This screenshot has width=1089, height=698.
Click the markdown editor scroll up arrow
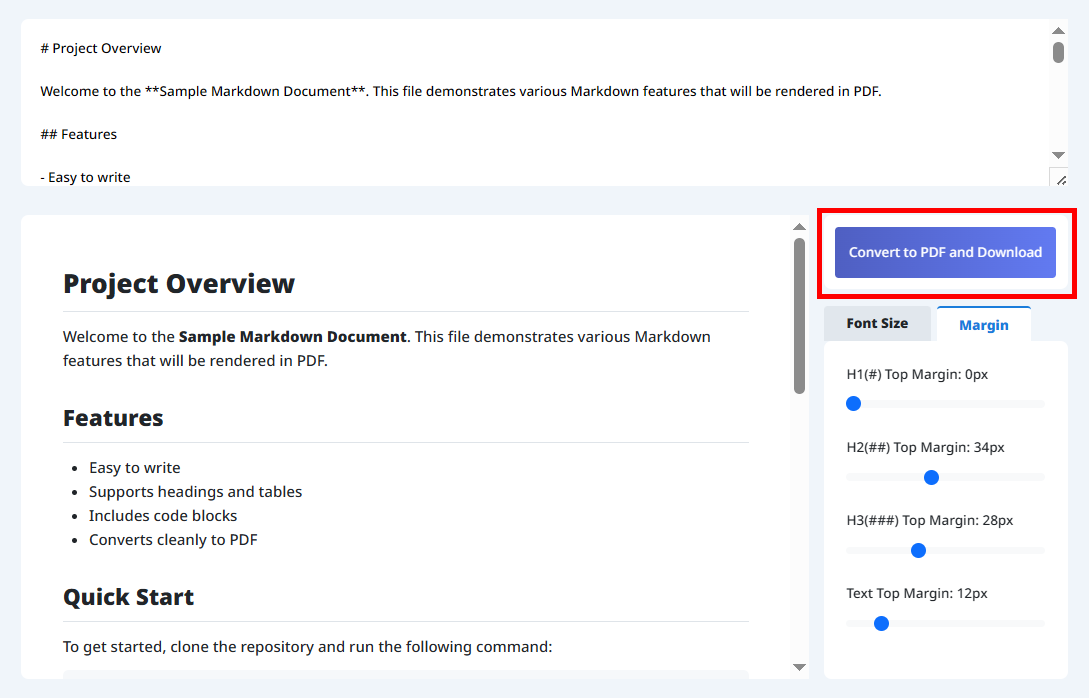[1058, 31]
